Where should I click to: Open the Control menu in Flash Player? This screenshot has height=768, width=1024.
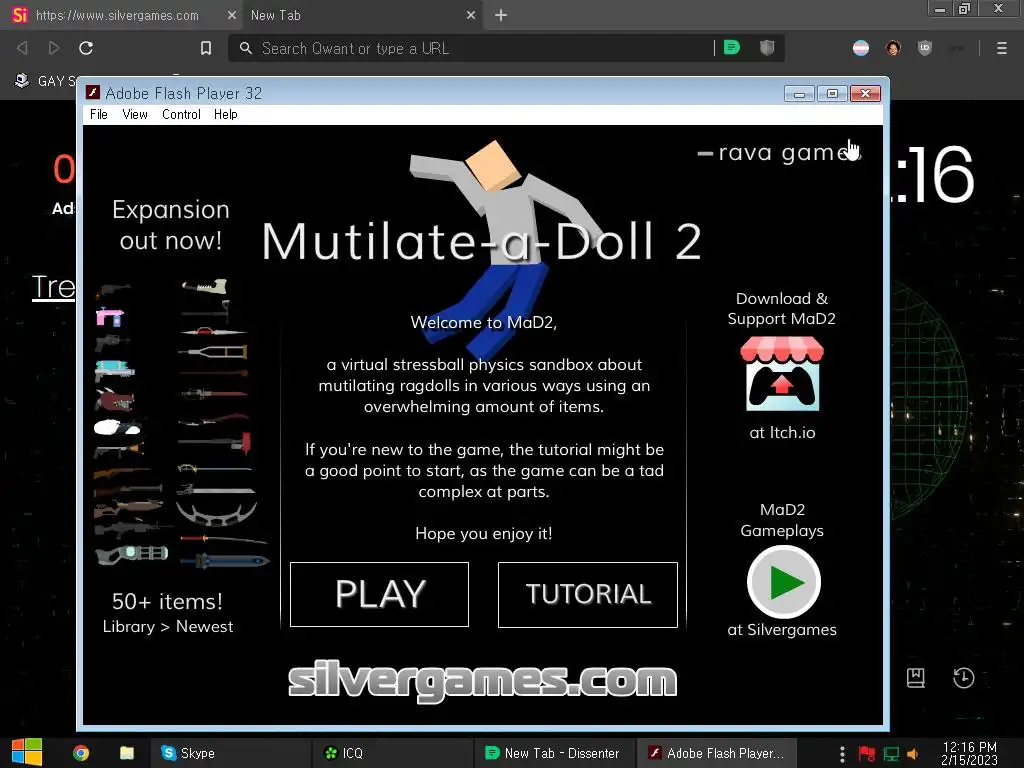pyautogui.click(x=181, y=114)
